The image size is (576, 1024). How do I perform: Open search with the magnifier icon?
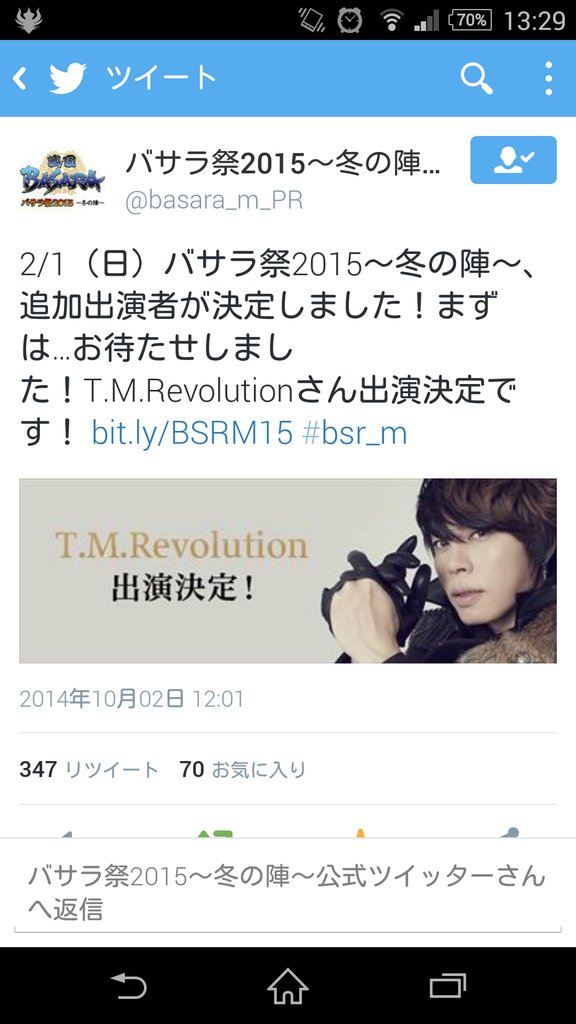click(x=476, y=78)
